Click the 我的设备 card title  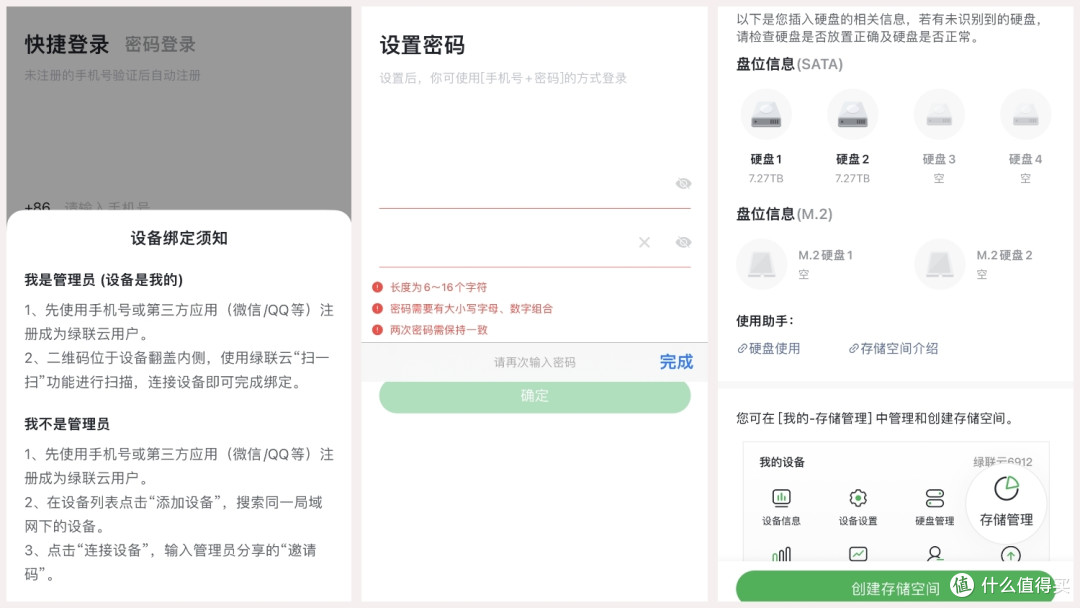[782, 462]
